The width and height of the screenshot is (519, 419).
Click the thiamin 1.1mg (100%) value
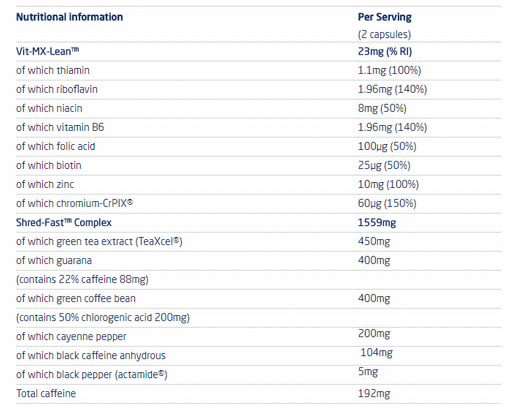tap(389, 70)
